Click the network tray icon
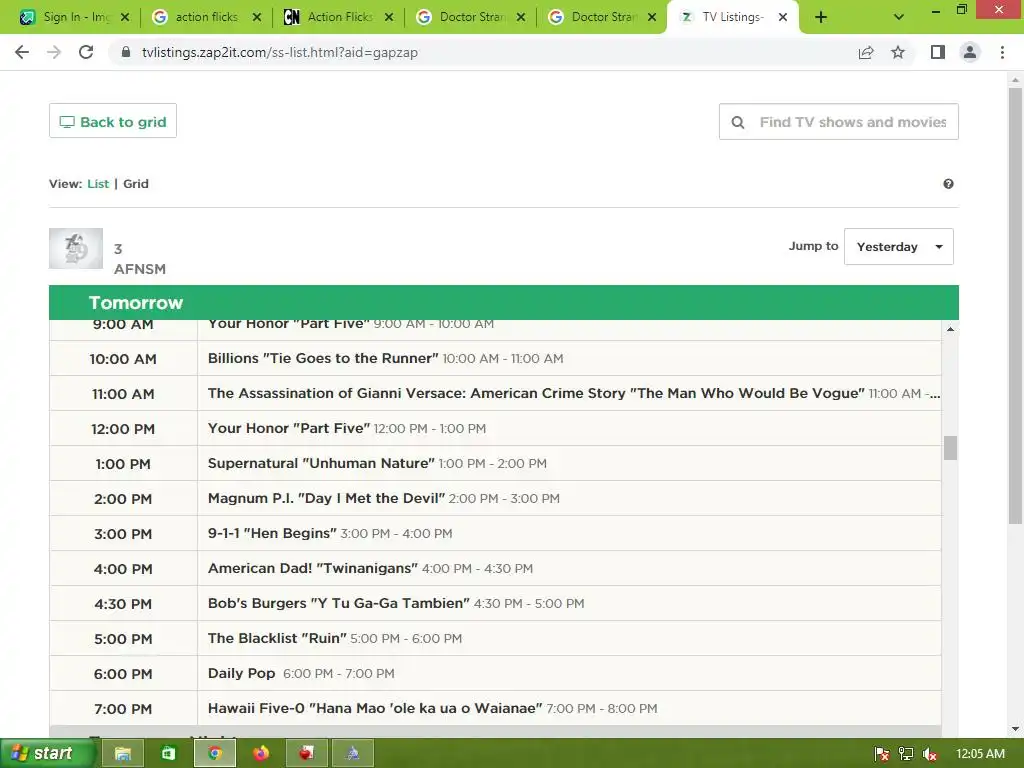The image size is (1024, 768). [x=906, y=754]
